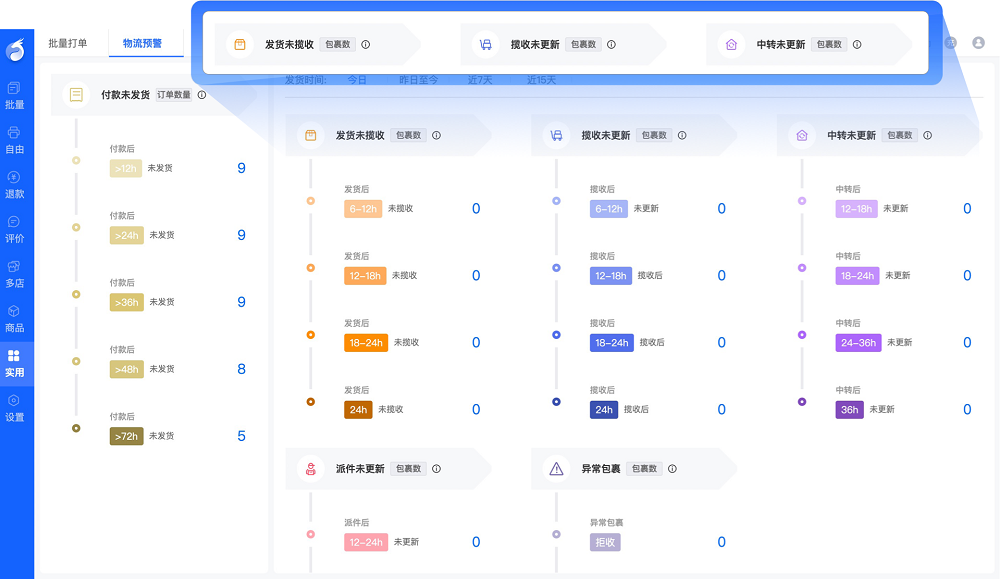Image resolution: width=1000 pixels, height=579 pixels.
Task: Open the user avatar in the top-right corner
Action: click(x=978, y=43)
